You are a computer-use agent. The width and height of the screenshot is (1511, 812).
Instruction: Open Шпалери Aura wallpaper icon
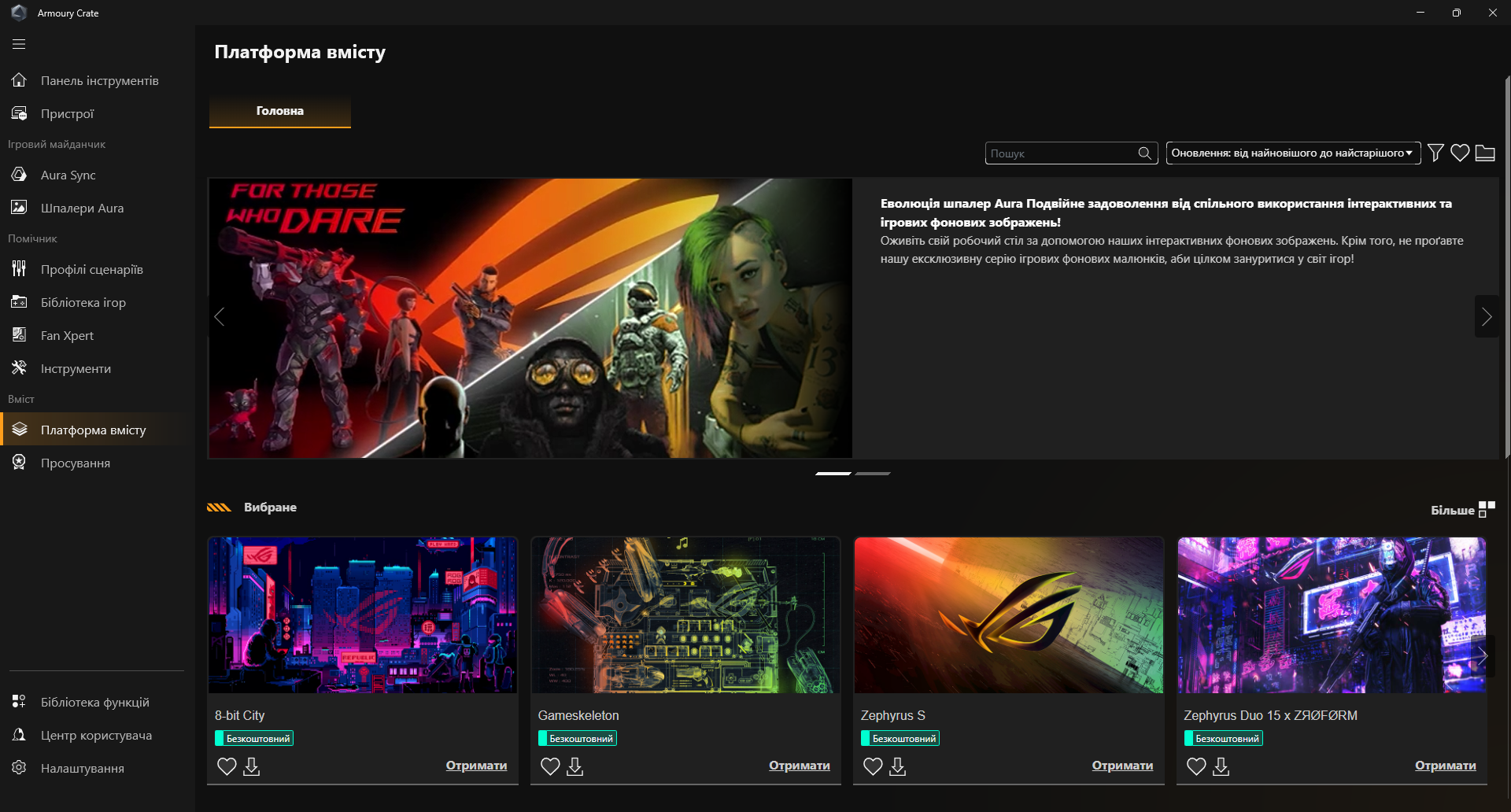click(19, 208)
